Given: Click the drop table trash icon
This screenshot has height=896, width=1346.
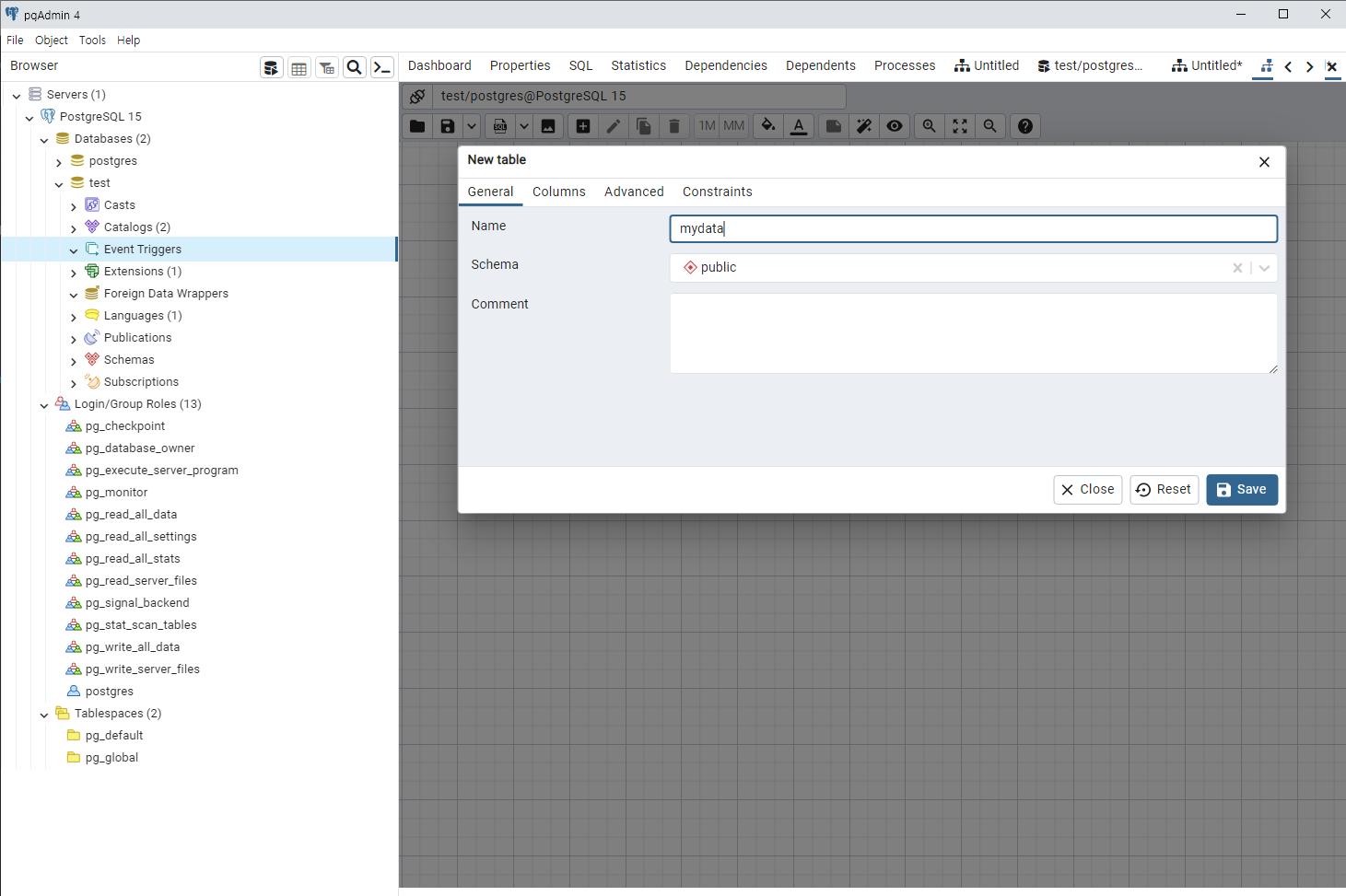Looking at the screenshot, I should point(674,126).
